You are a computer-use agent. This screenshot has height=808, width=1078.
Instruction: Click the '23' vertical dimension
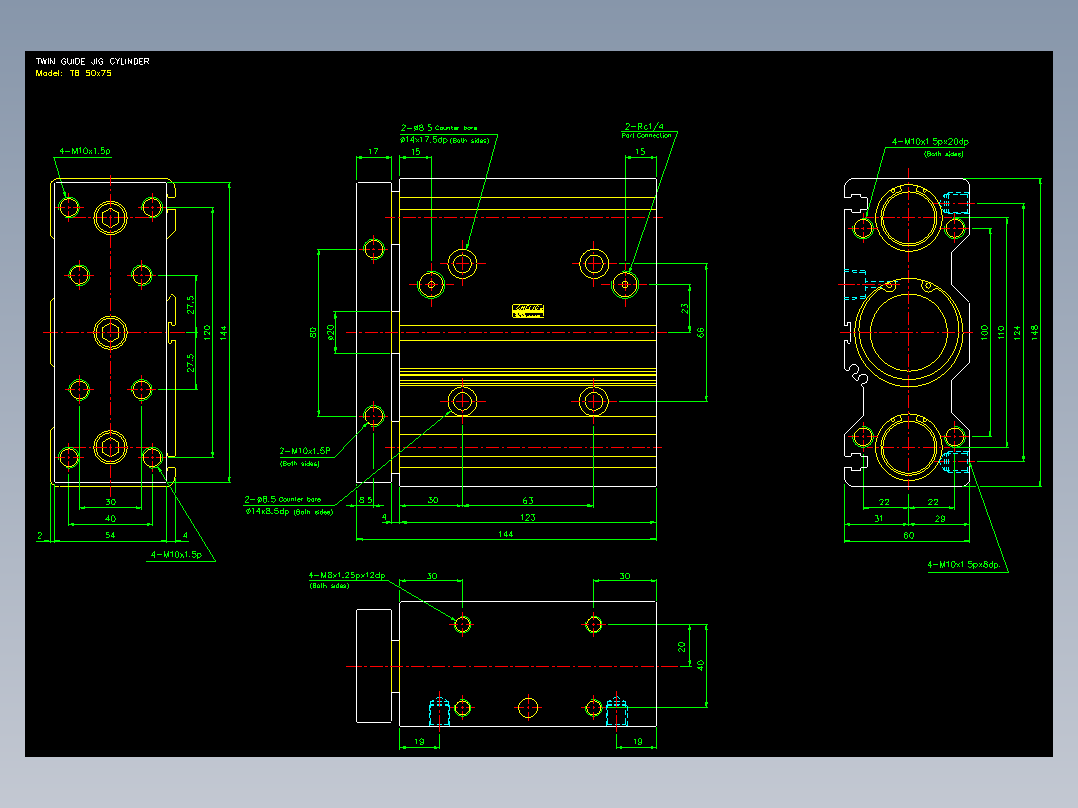point(684,309)
